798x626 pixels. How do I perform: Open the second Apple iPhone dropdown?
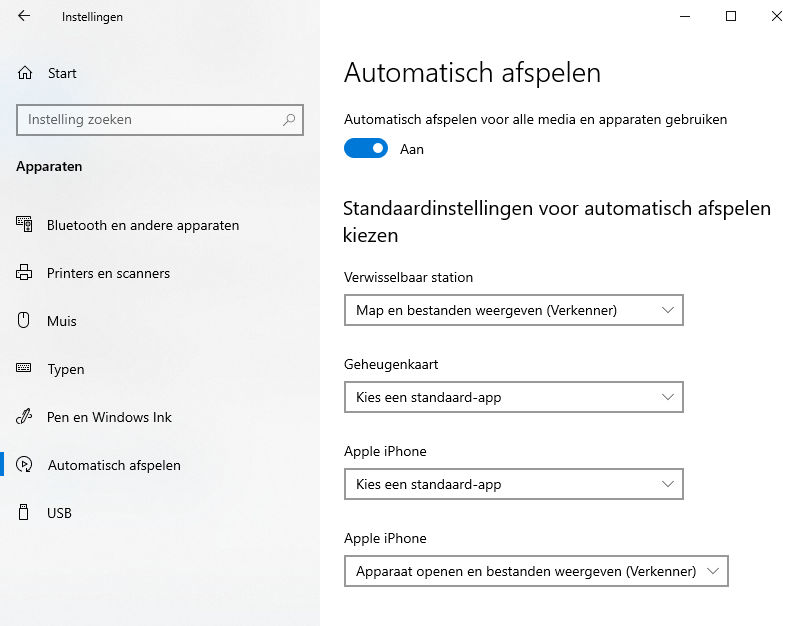coord(536,571)
